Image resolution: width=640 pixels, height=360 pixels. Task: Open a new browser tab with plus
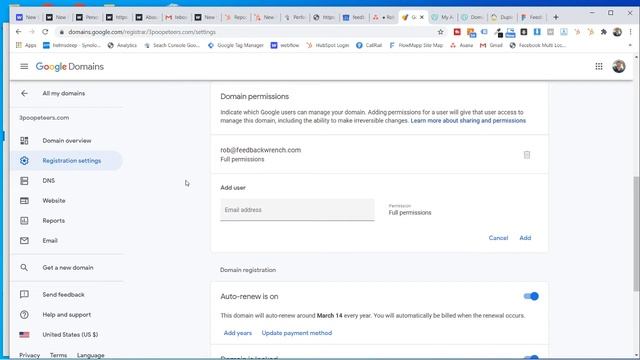pos(556,17)
